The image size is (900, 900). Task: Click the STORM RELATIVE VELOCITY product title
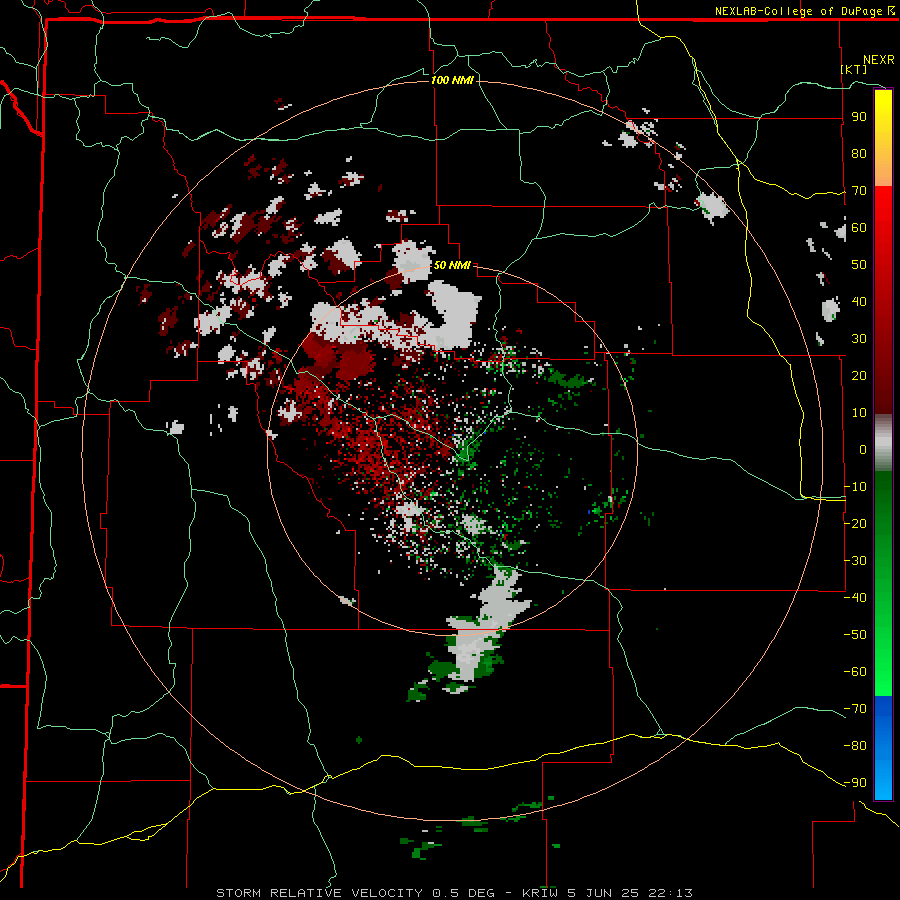pos(320,893)
